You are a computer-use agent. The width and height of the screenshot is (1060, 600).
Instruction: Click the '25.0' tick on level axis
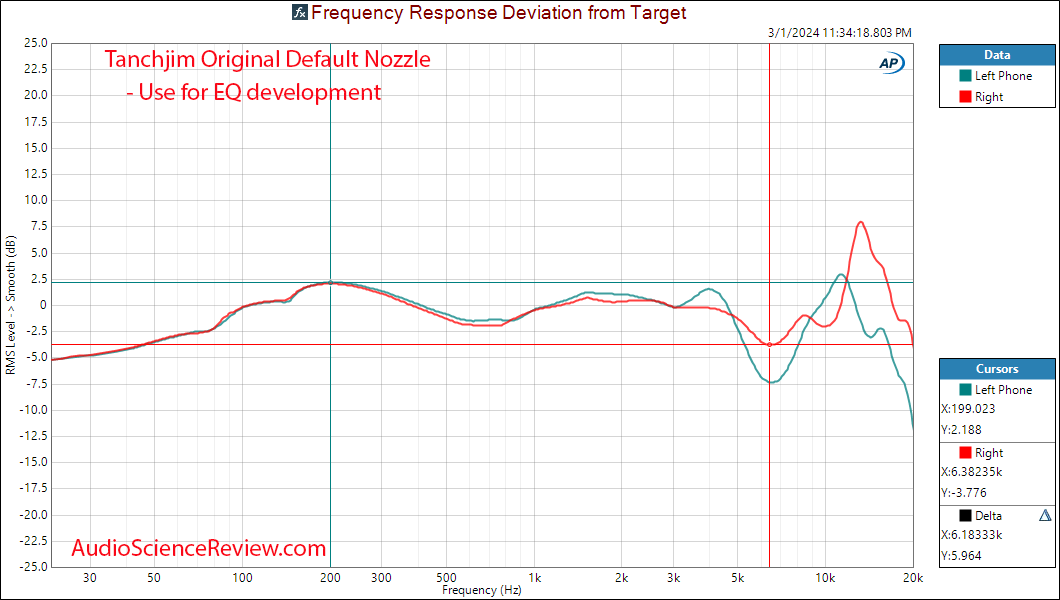tap(35, 43)
